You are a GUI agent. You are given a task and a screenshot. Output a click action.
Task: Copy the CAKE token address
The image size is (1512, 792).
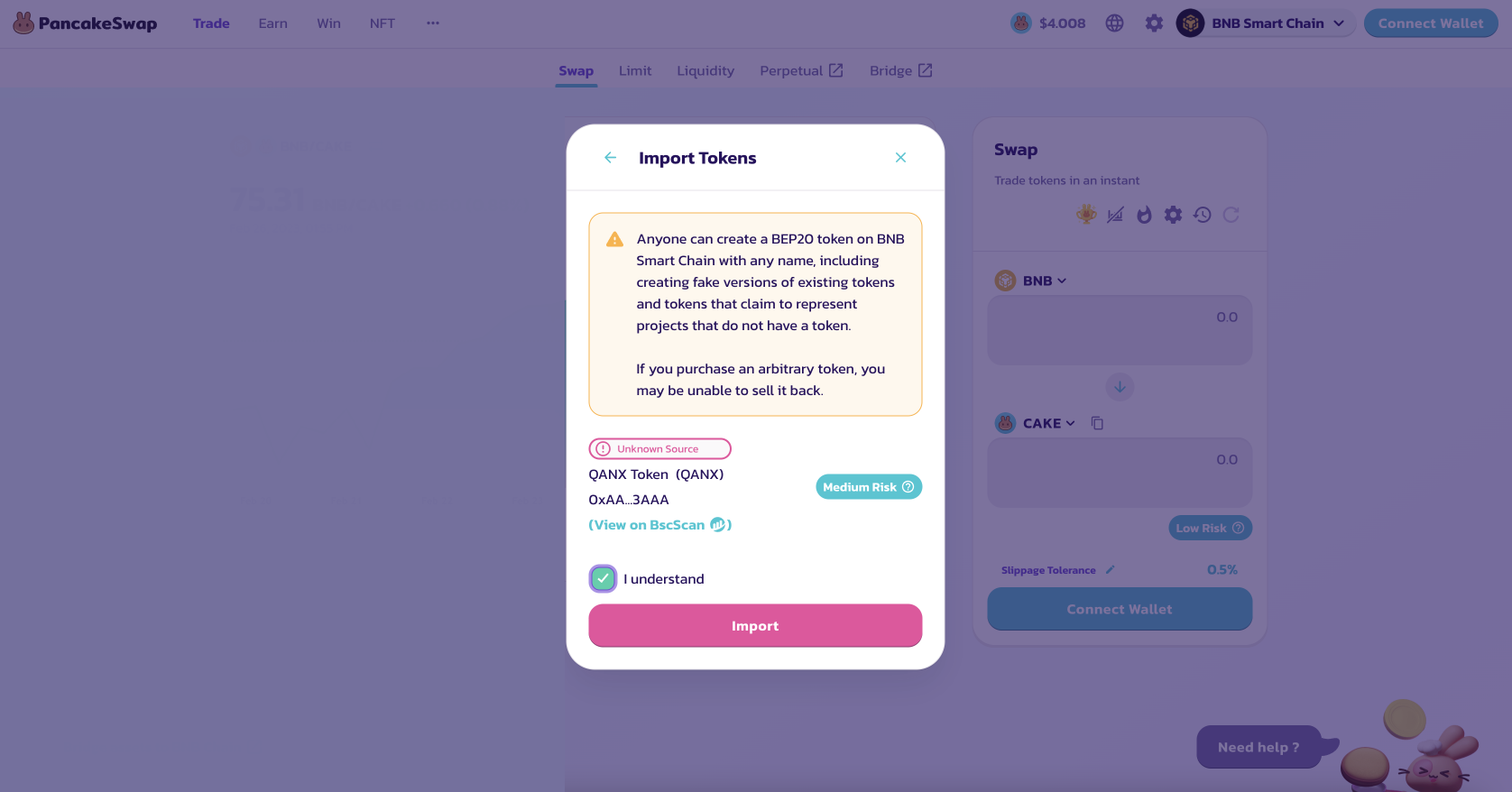coord(1097,423)
